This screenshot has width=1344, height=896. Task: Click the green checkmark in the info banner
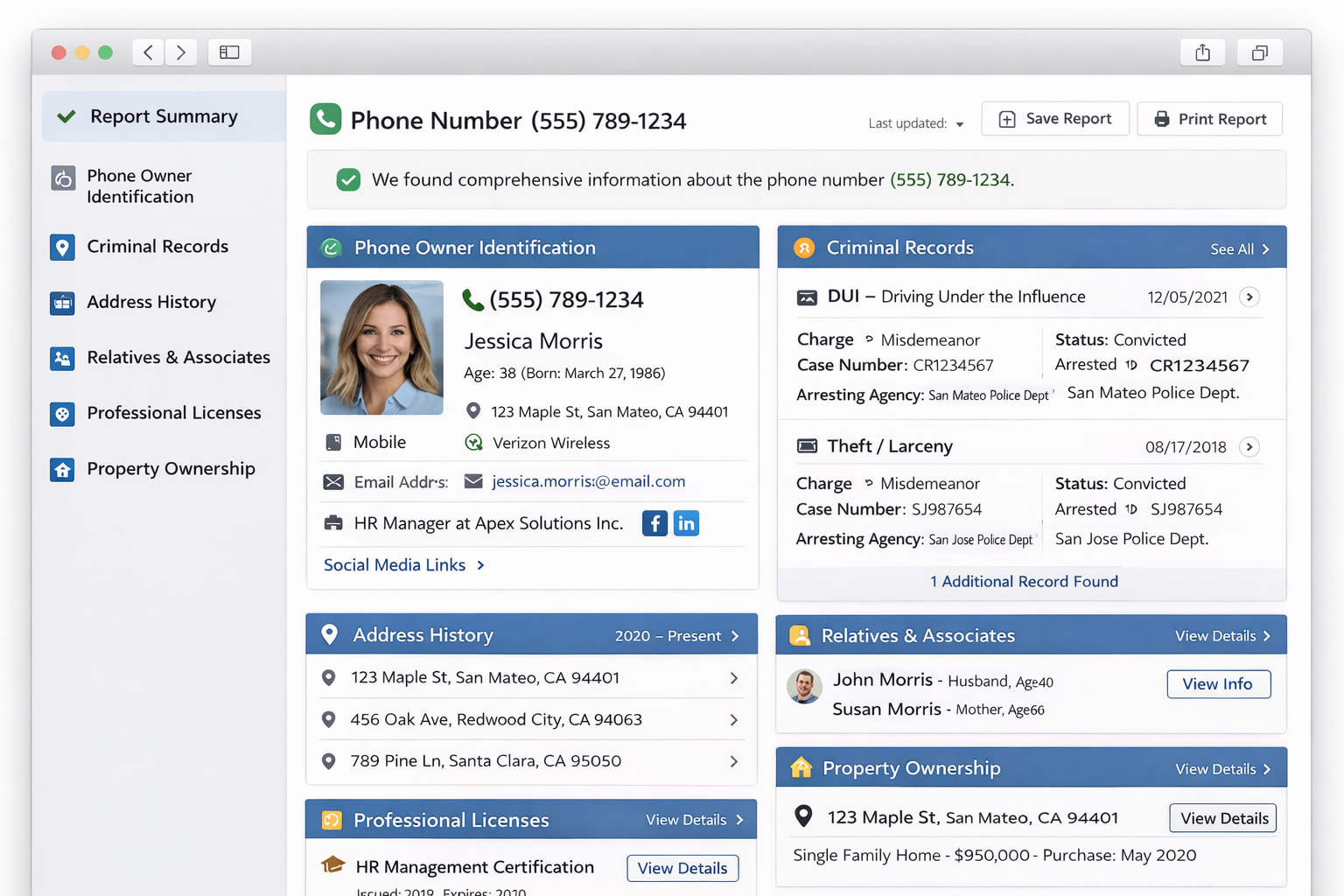click(x=348, y=180)
